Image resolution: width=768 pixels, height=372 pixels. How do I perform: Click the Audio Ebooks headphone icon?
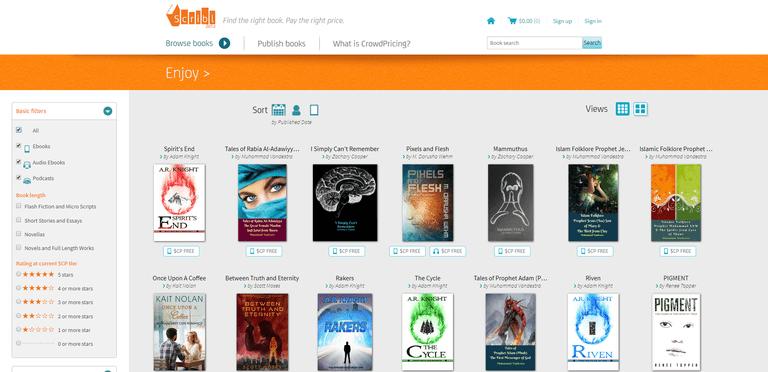tap(27, 164)
